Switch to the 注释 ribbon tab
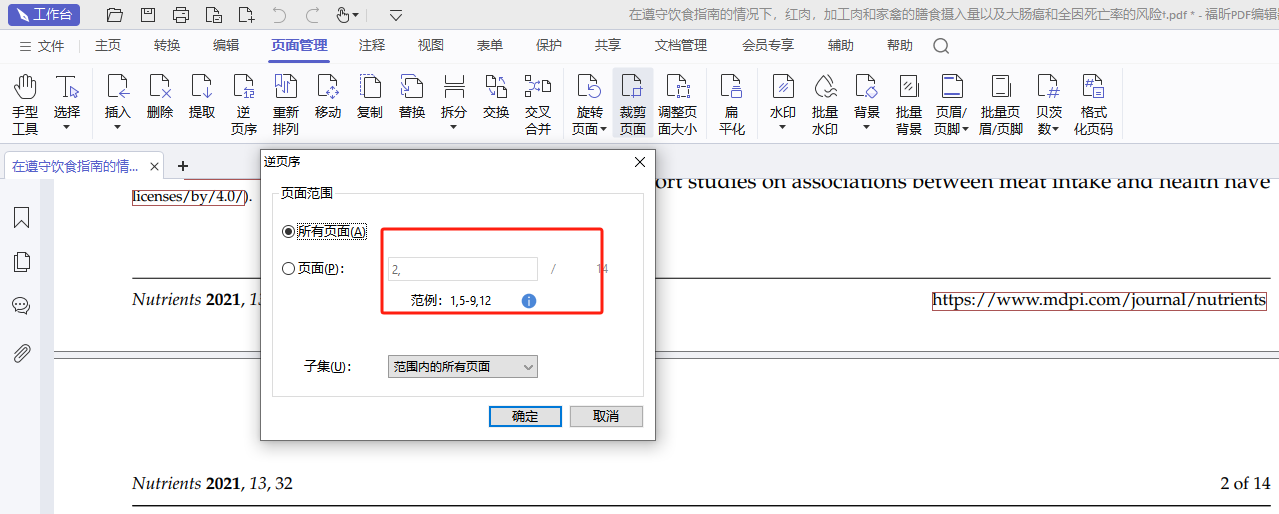 pos(372,45)
